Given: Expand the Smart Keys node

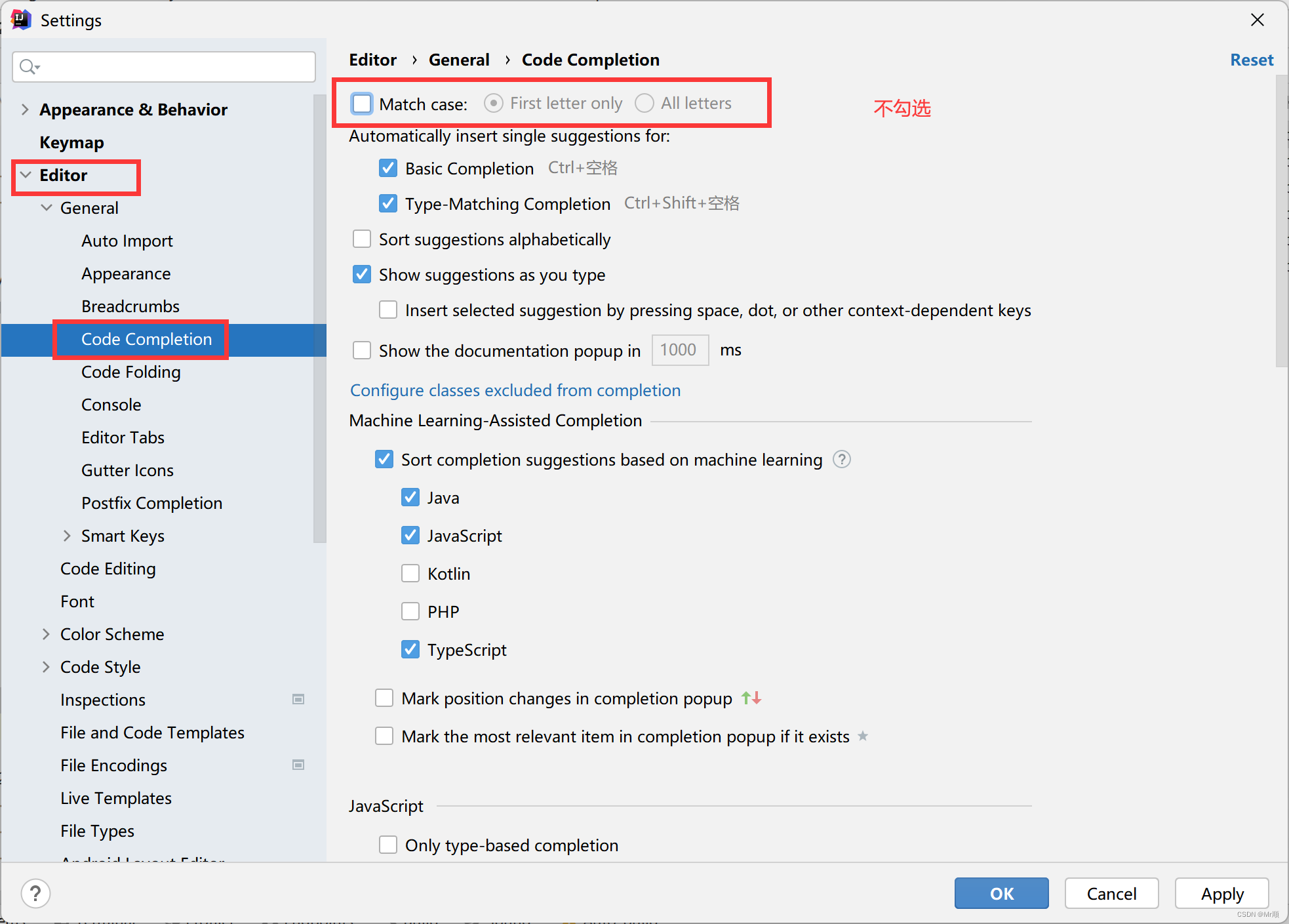Looking at the screenshot, I should (x=67, y=536).
